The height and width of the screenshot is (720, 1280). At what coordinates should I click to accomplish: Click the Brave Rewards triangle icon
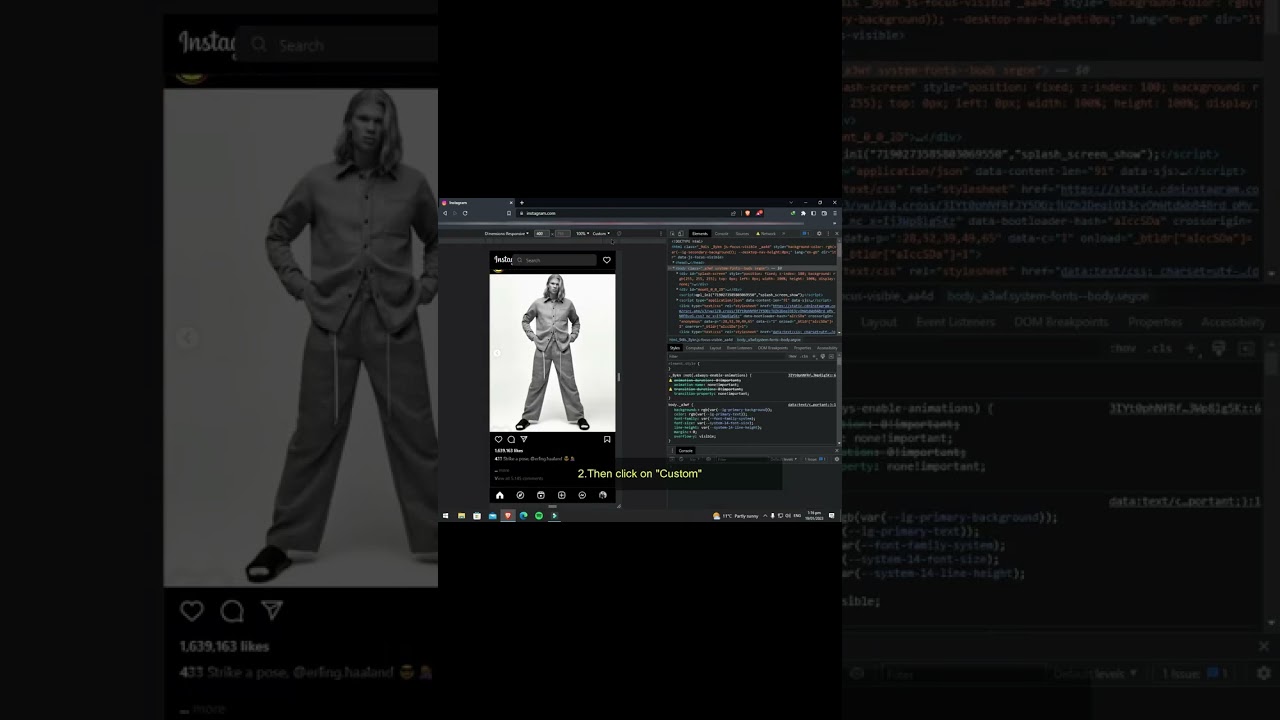tap(759, 213)
